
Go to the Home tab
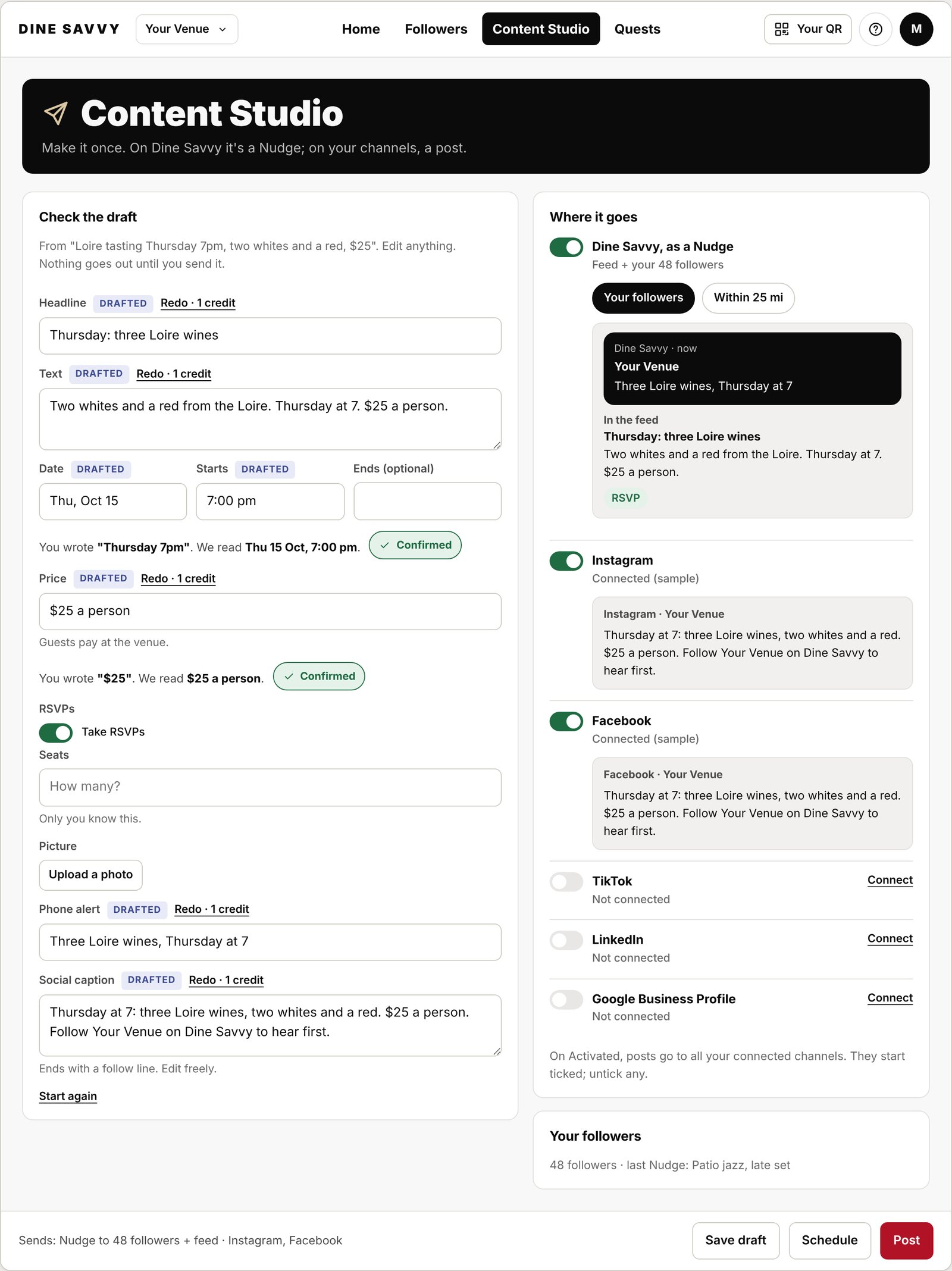361,29
